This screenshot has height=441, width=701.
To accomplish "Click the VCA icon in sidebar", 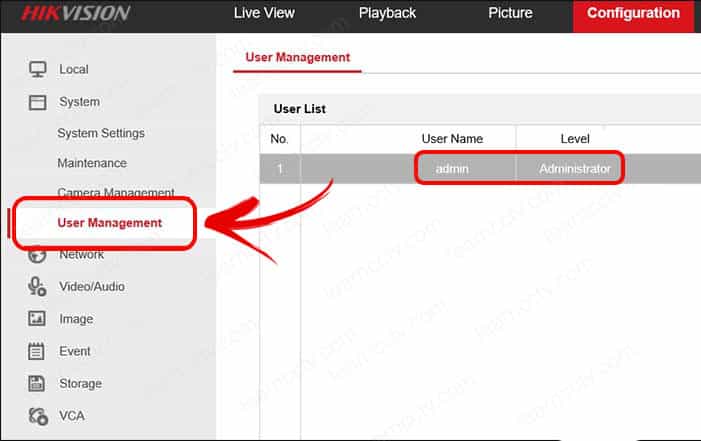I will coord(38,415).
